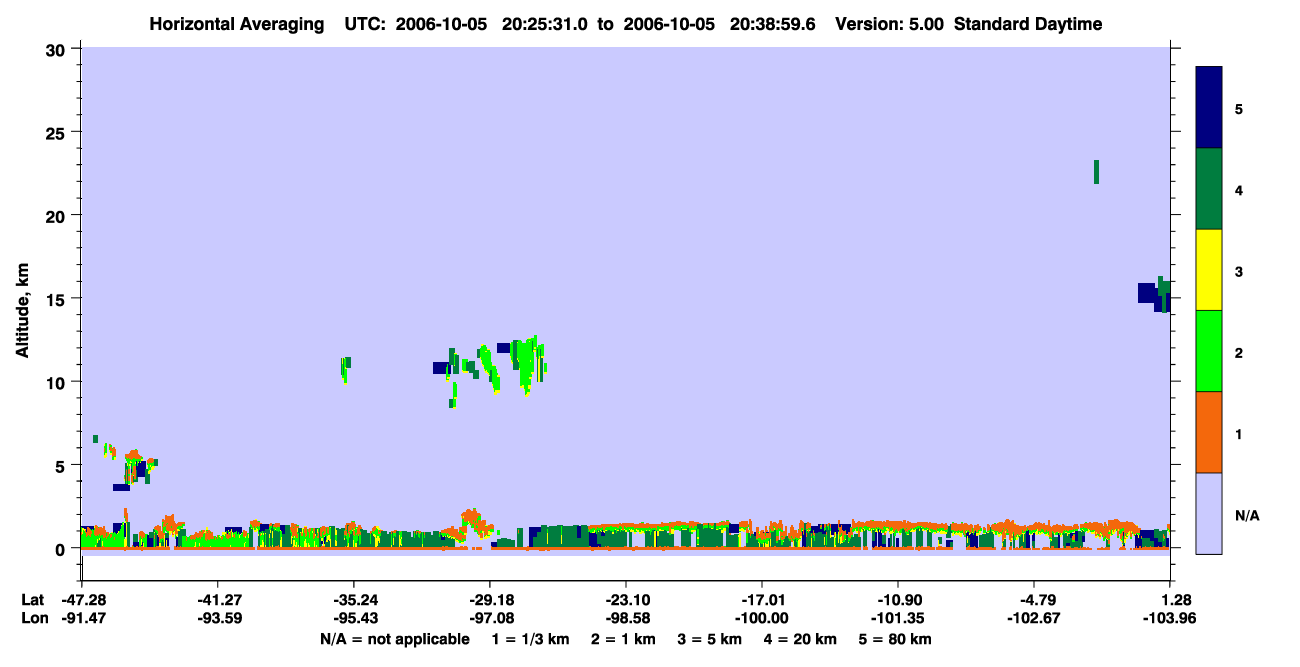Click the 'Version: 5.00' text

(888, 24)
